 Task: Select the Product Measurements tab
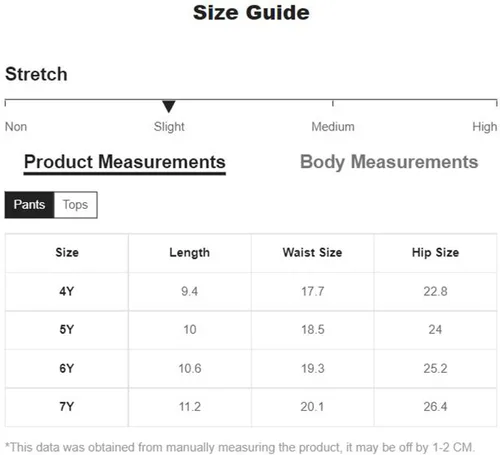pyautogui.click(x=125, y=163)
